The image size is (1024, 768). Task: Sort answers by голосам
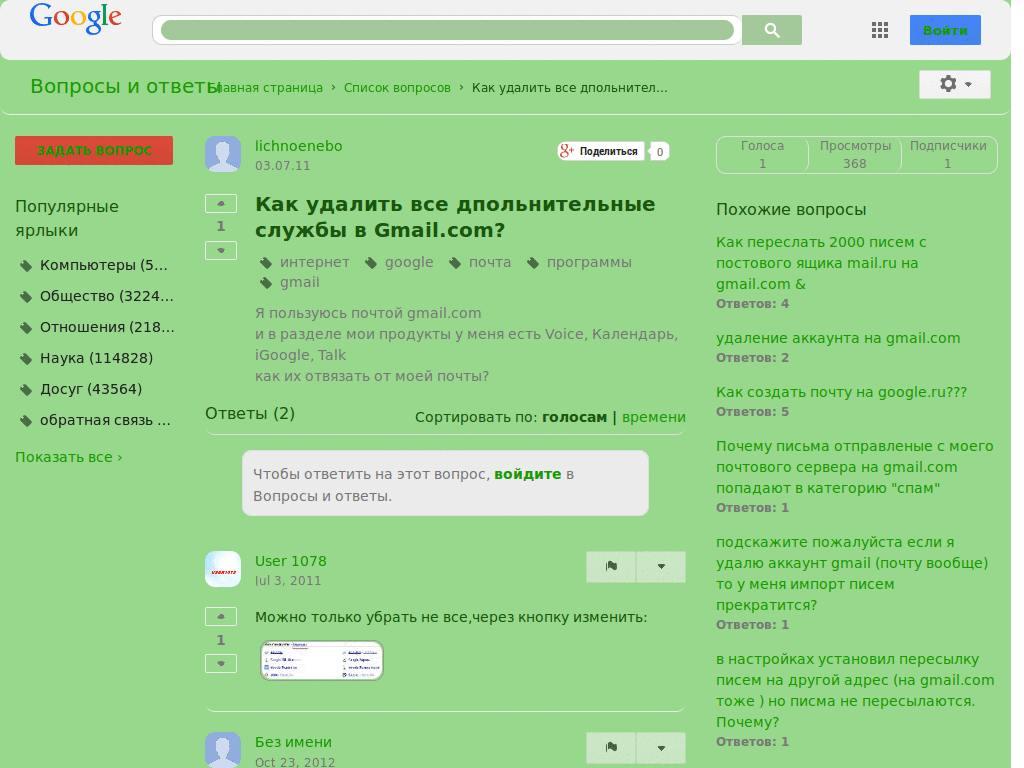(x=574, y=417)
